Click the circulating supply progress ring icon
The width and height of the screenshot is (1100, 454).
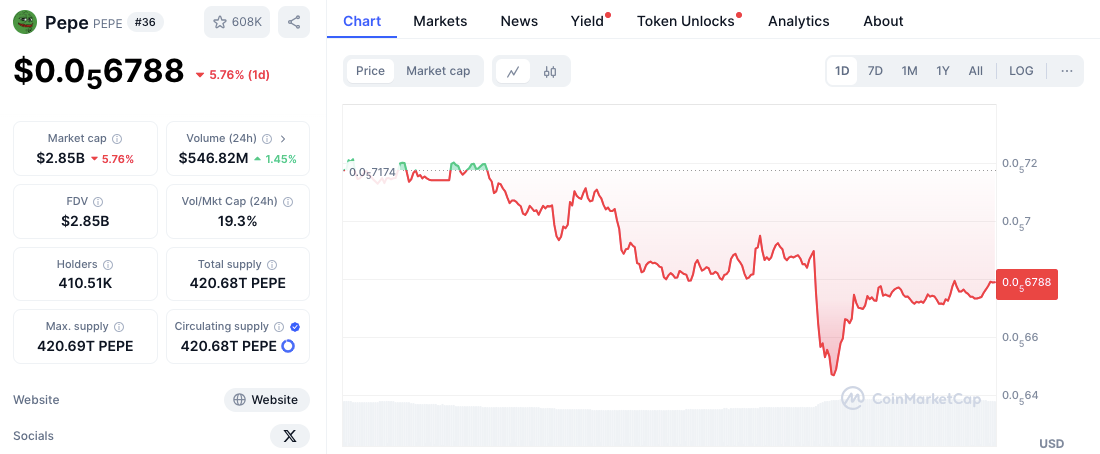click(x=288, y=346)
